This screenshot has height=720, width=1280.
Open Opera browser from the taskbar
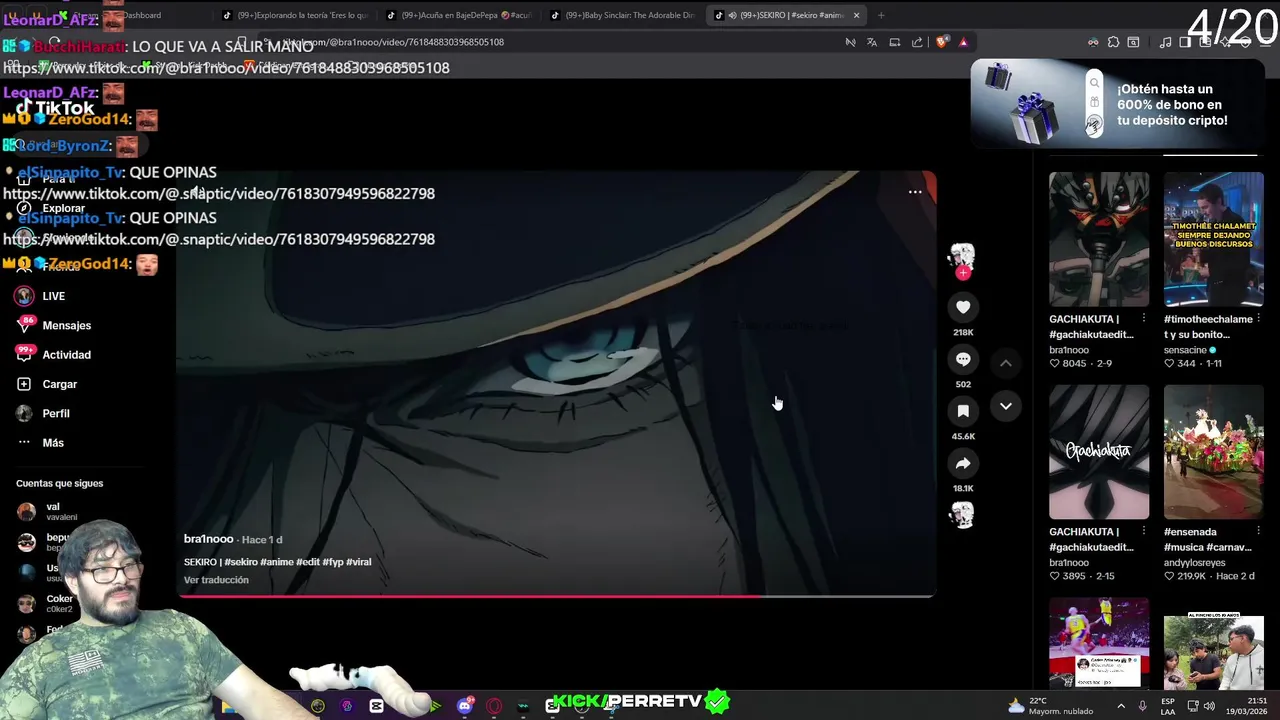(494, 706)
